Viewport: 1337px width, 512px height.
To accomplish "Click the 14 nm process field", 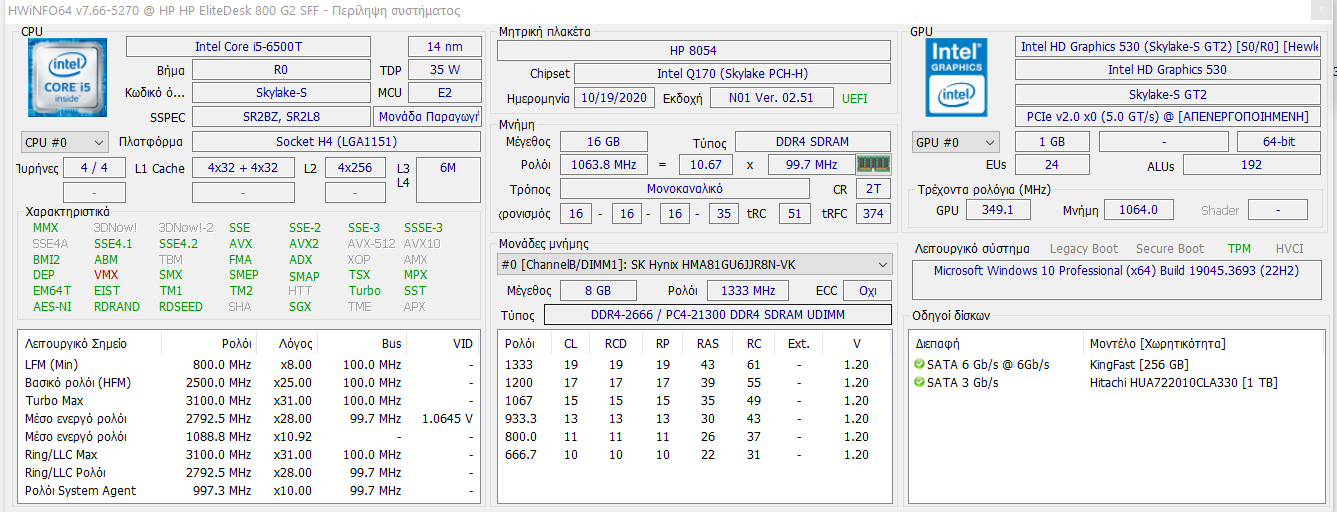I will (x=445, y=47).
